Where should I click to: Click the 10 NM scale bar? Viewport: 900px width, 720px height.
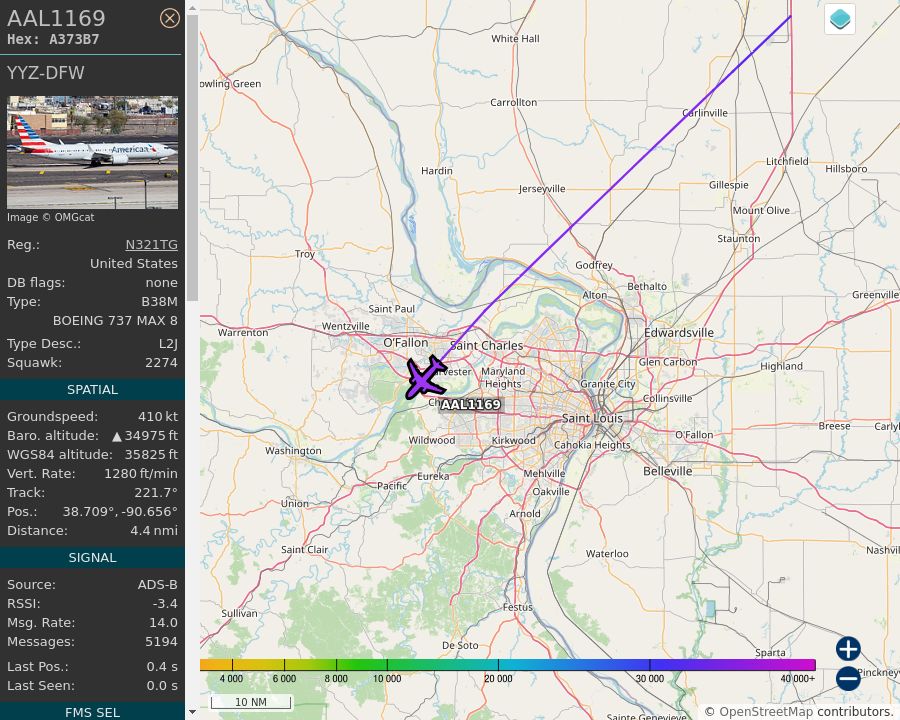click(x=251, y=702)
